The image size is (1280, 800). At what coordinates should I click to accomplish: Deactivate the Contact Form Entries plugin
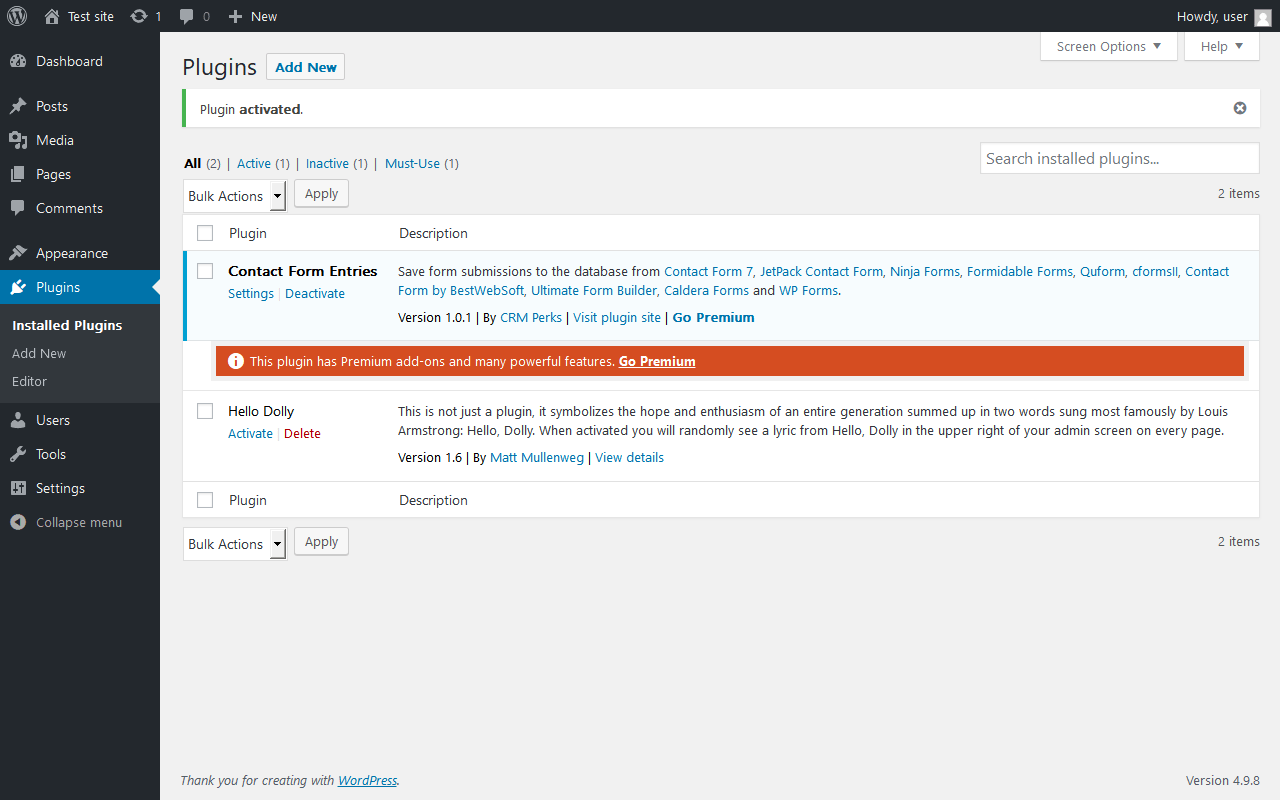(315, 293)
